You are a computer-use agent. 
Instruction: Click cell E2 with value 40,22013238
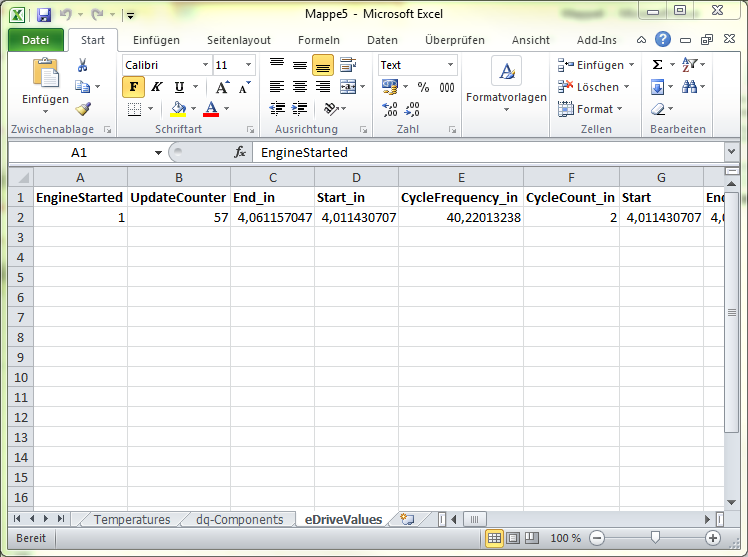point(461,217)
